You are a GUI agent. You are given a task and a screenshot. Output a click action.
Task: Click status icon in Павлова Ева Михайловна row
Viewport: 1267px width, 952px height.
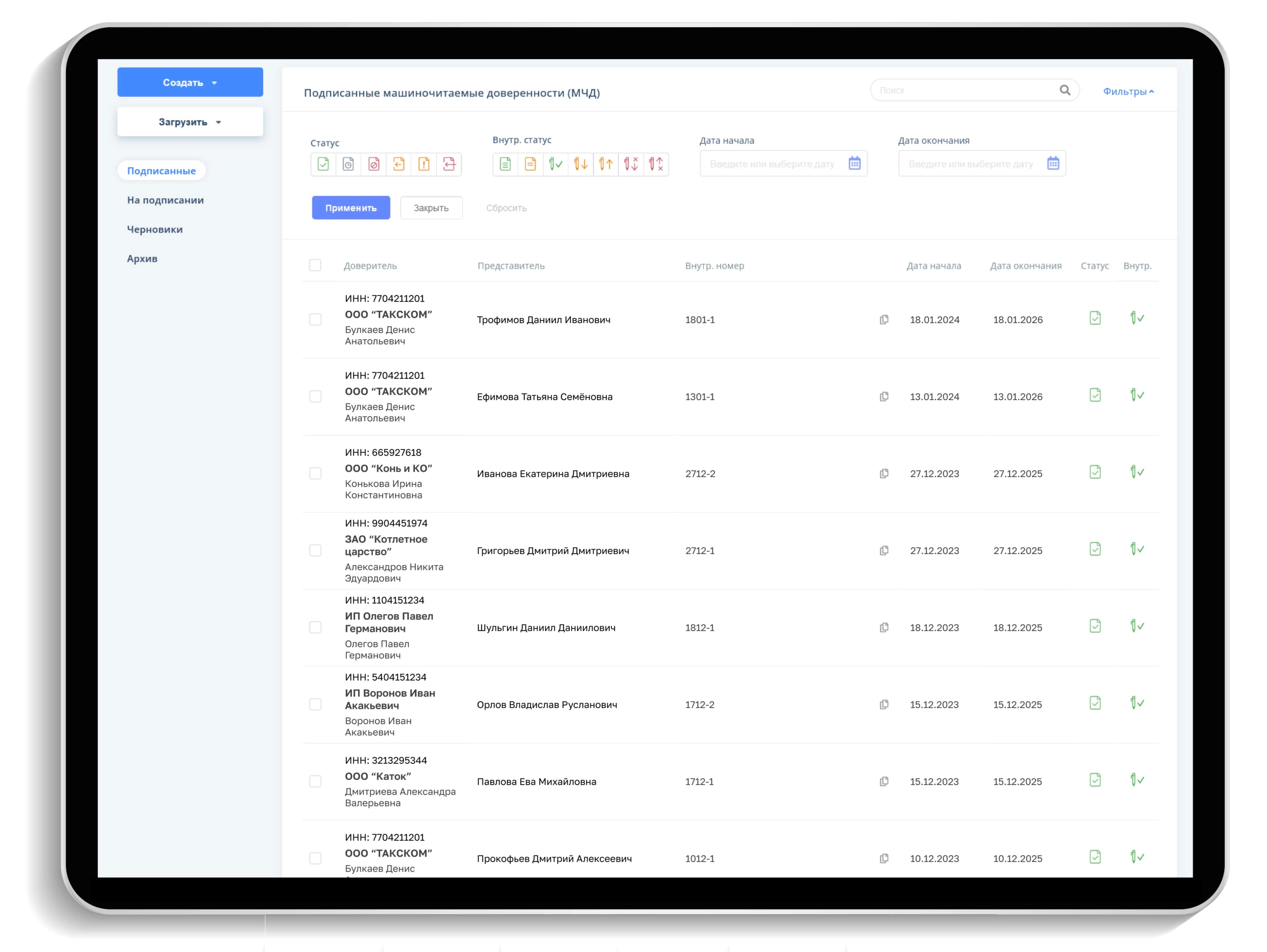click(x=1095, y=780)
